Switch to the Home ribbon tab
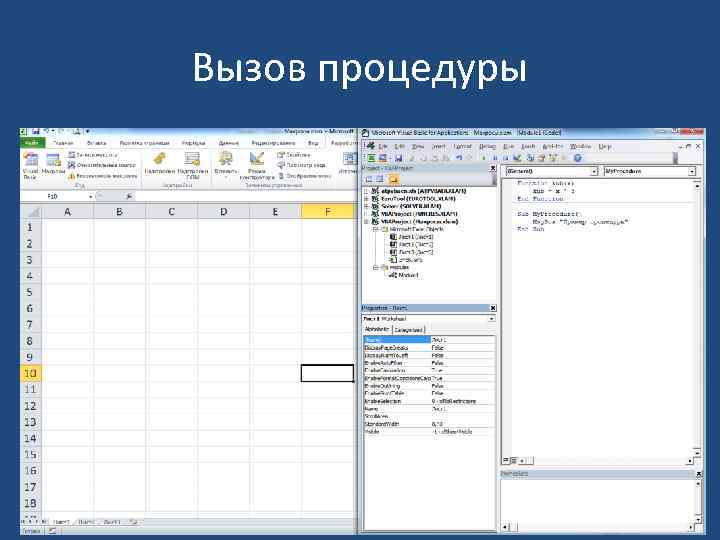 (63, 143)
